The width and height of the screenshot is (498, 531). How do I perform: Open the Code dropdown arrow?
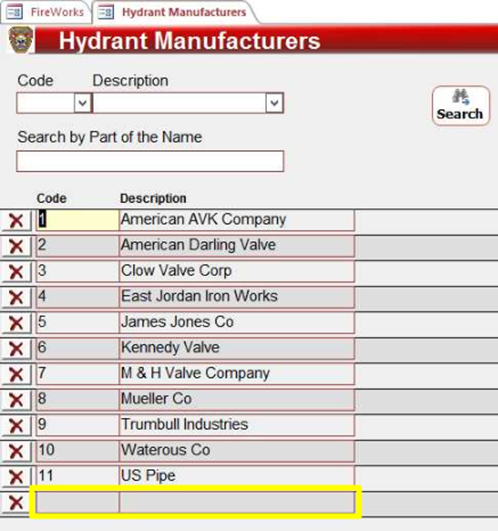pos(83,103)
